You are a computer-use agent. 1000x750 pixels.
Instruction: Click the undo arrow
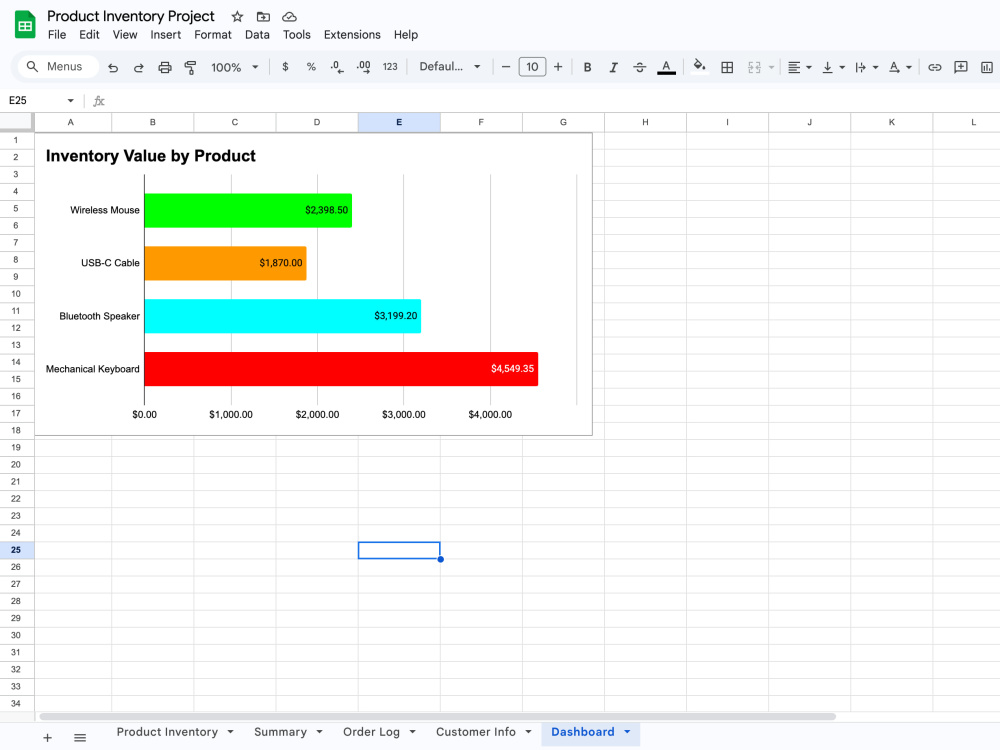point(113,67)
